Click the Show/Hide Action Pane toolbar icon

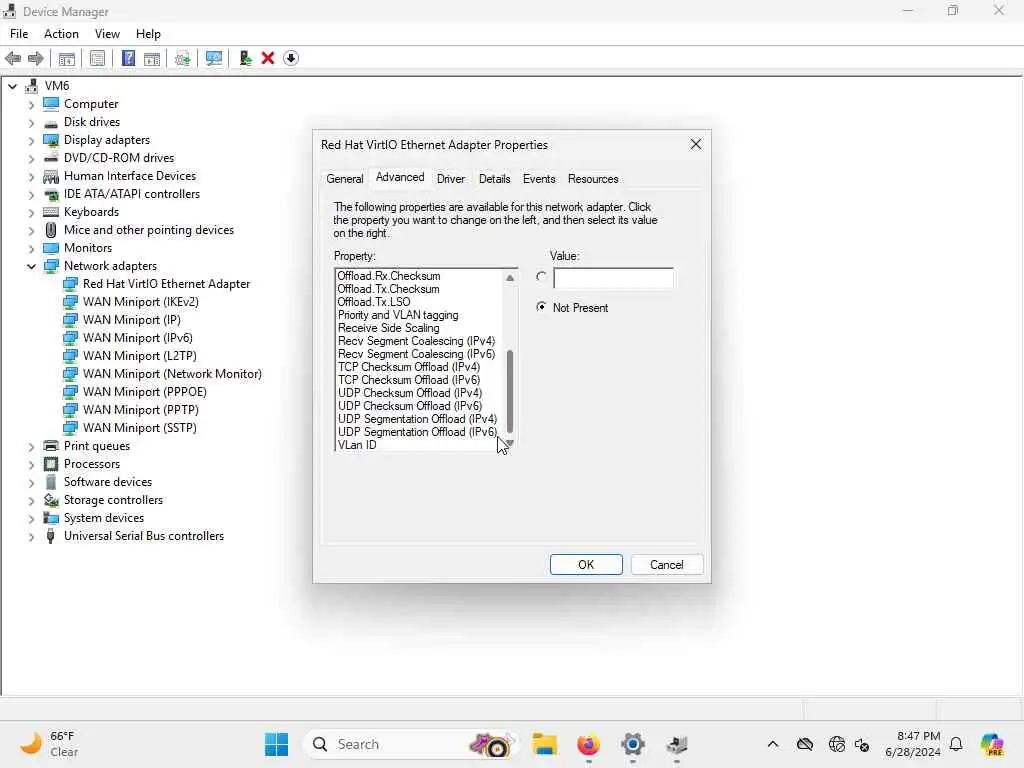(x=152, y=58)
